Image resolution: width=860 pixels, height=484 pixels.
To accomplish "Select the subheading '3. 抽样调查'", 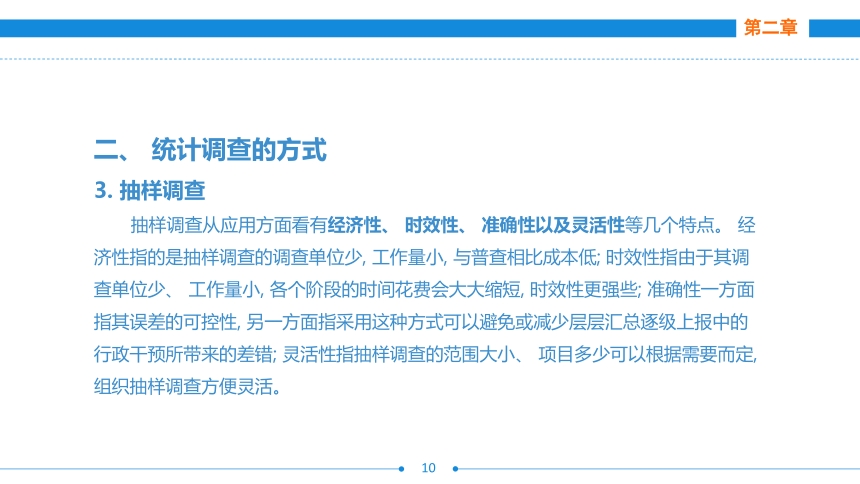I will (x=150, y=191).
